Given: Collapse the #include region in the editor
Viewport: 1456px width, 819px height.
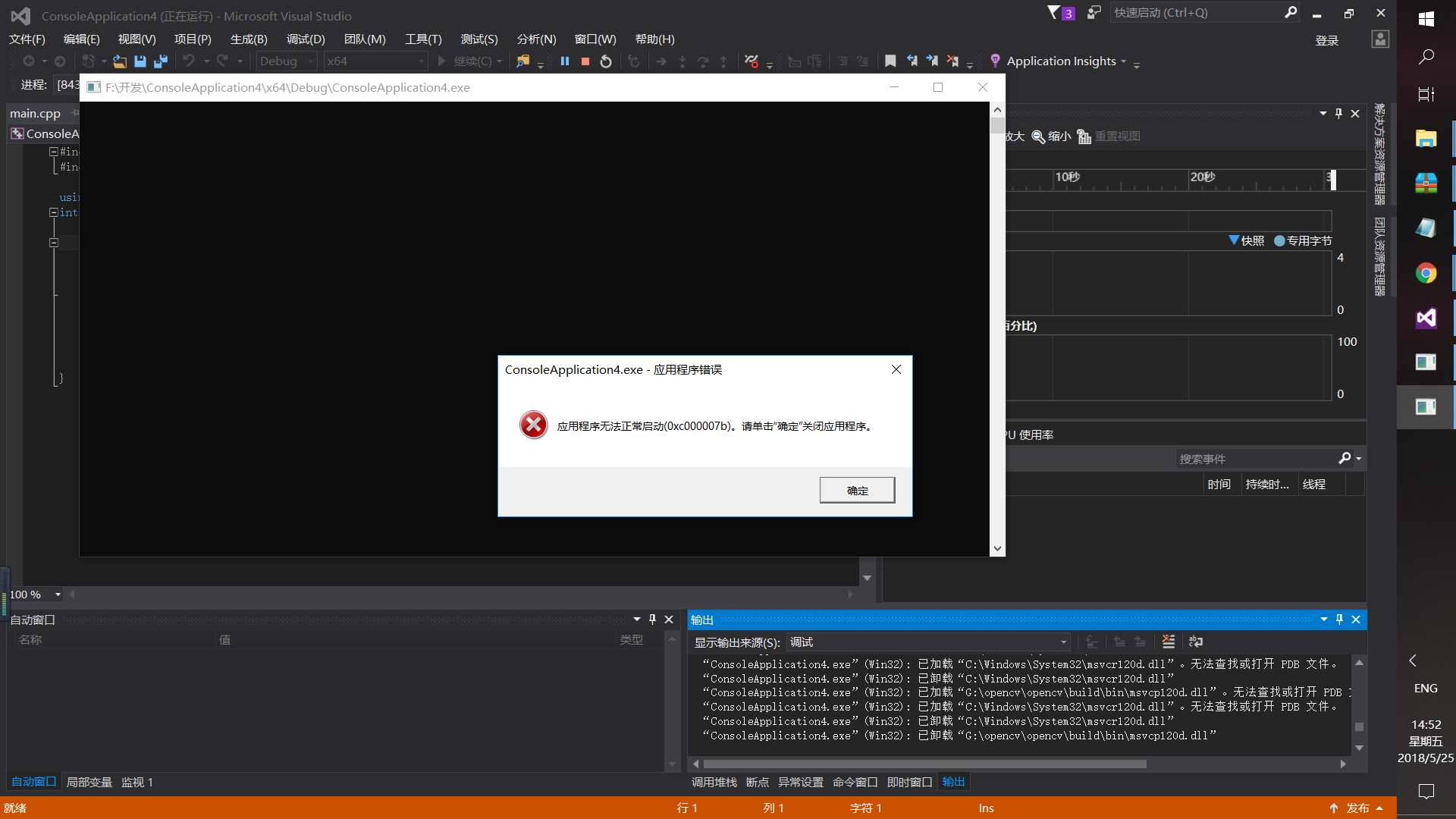Looking at the screenshot, I should (54, 152).
